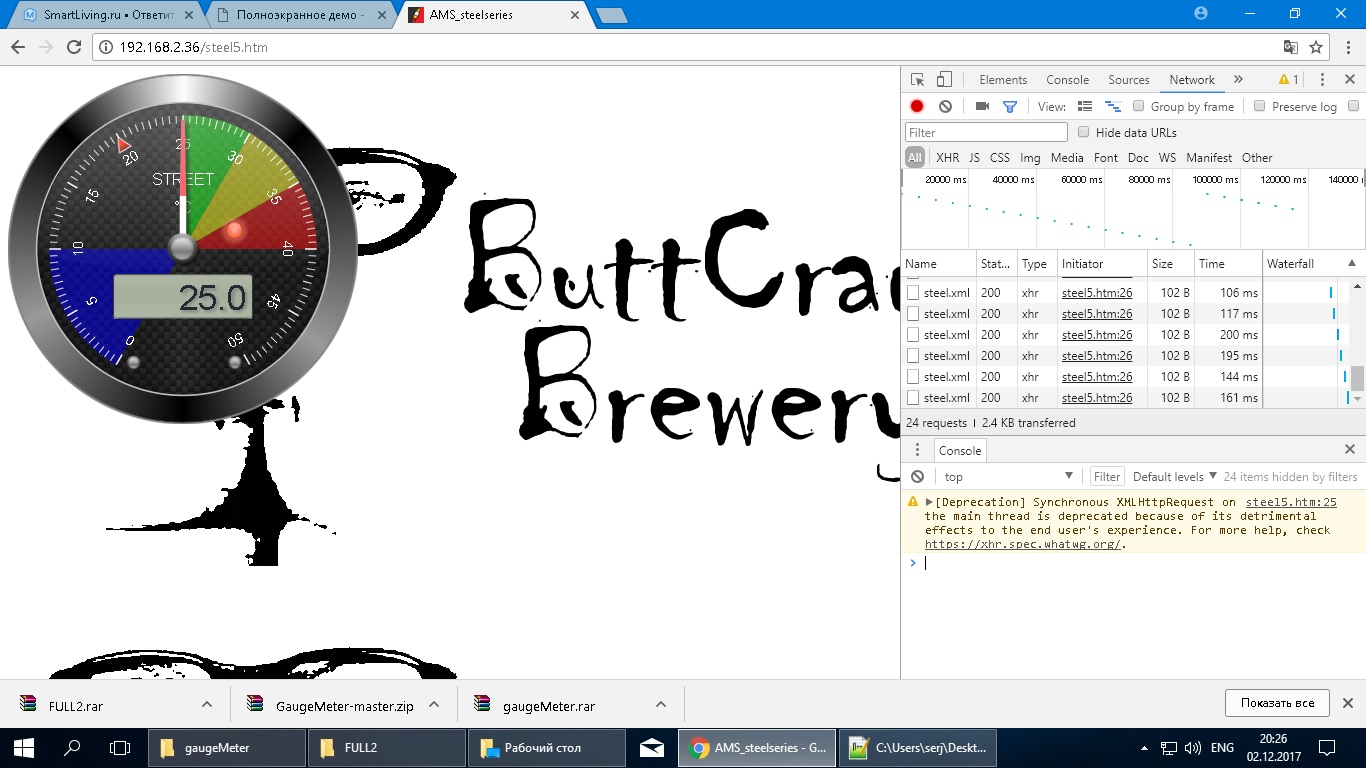1366x768 pixels.
Task: Check the Preserve log option
Action: coord(1260,106)
